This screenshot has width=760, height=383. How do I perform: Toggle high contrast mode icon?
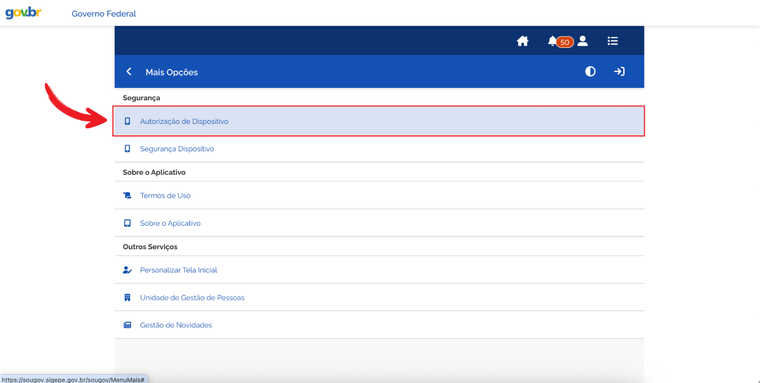[590, 72]
